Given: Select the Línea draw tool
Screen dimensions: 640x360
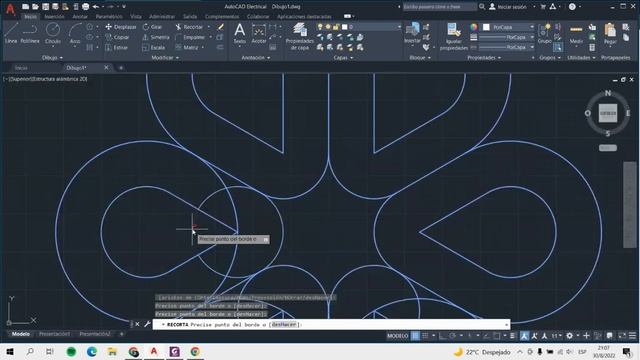Looking at the screenshot, I should [x=11, y=33].
